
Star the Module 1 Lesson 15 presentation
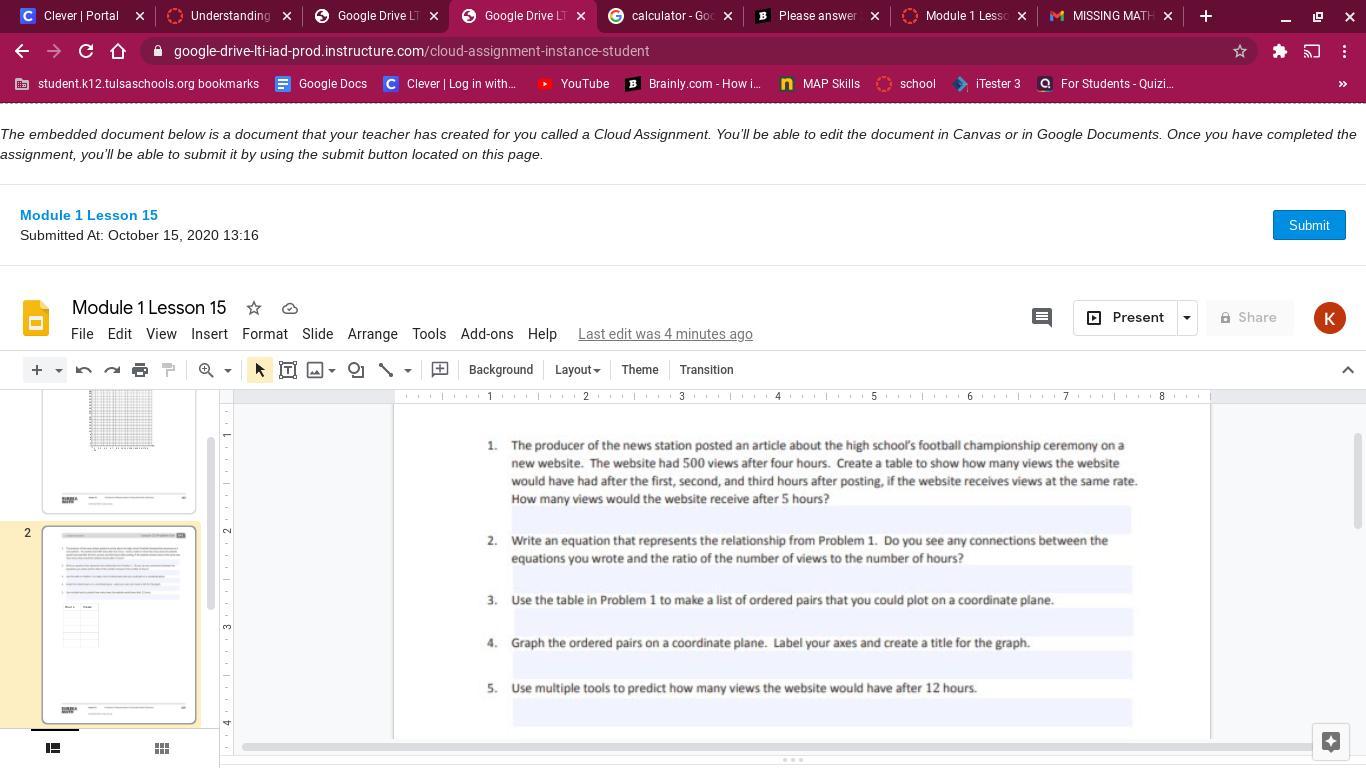(254, 308)
